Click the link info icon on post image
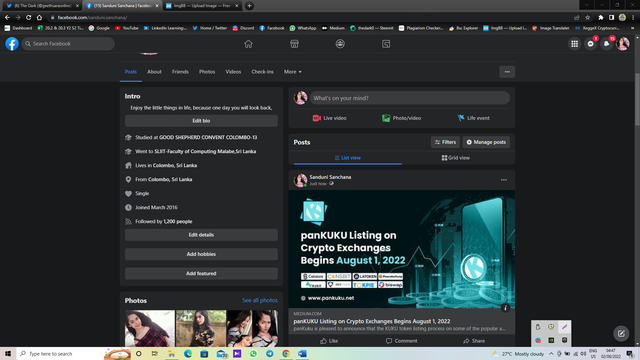640x360 pixels. [x=505, y=308]
